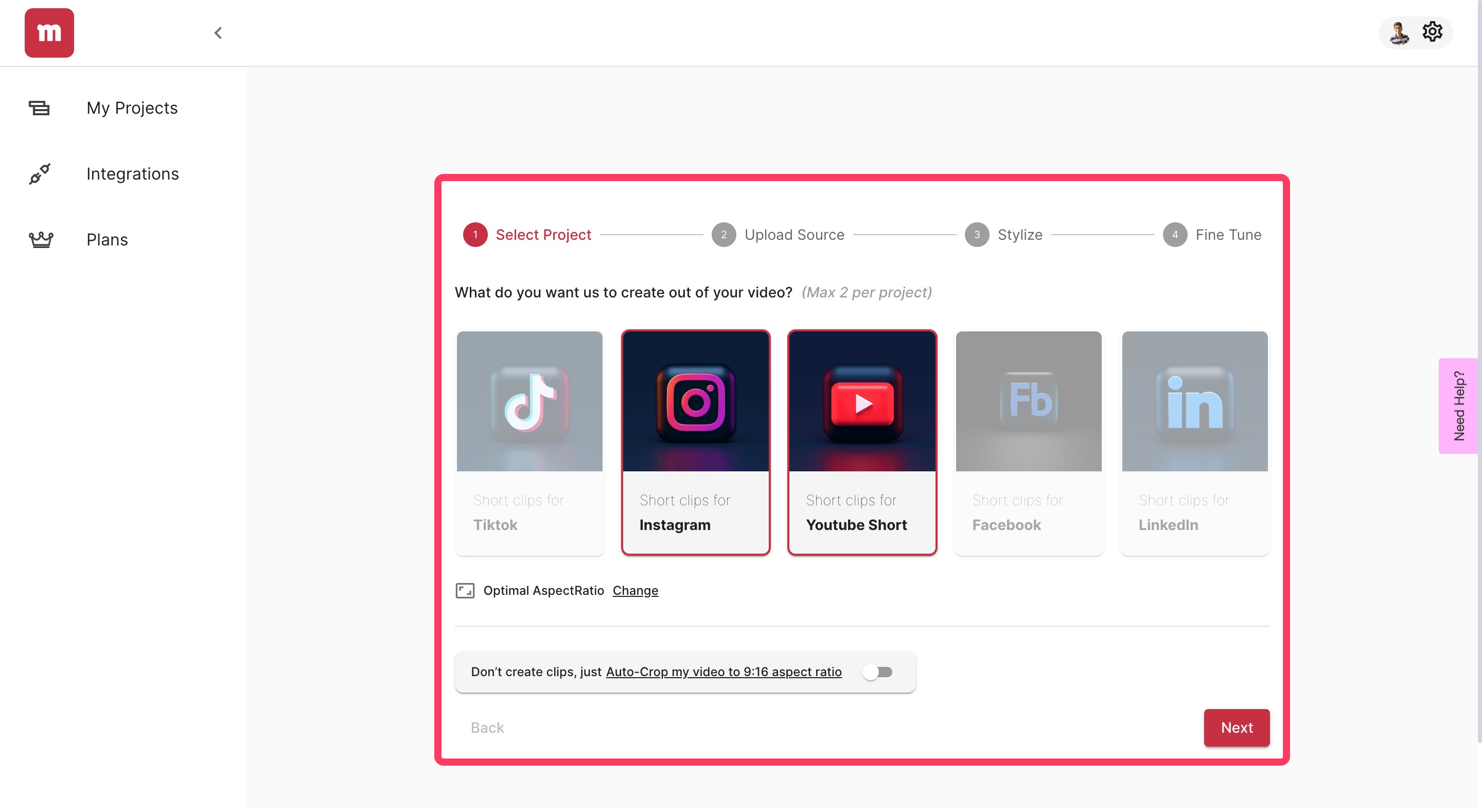Image resolution: width=1482 pixels, height=812 pixels.
Task: Jump to Upload Source step
Action: click(x=794, y=235)
